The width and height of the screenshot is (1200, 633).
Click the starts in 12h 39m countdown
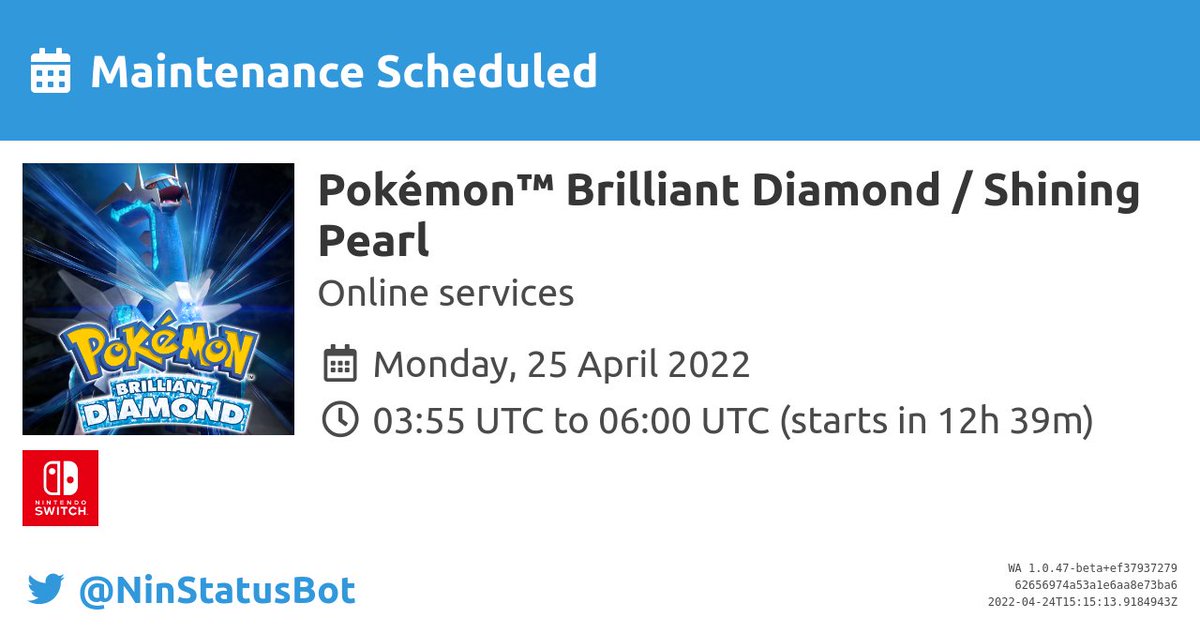click(x=936, y=421)
